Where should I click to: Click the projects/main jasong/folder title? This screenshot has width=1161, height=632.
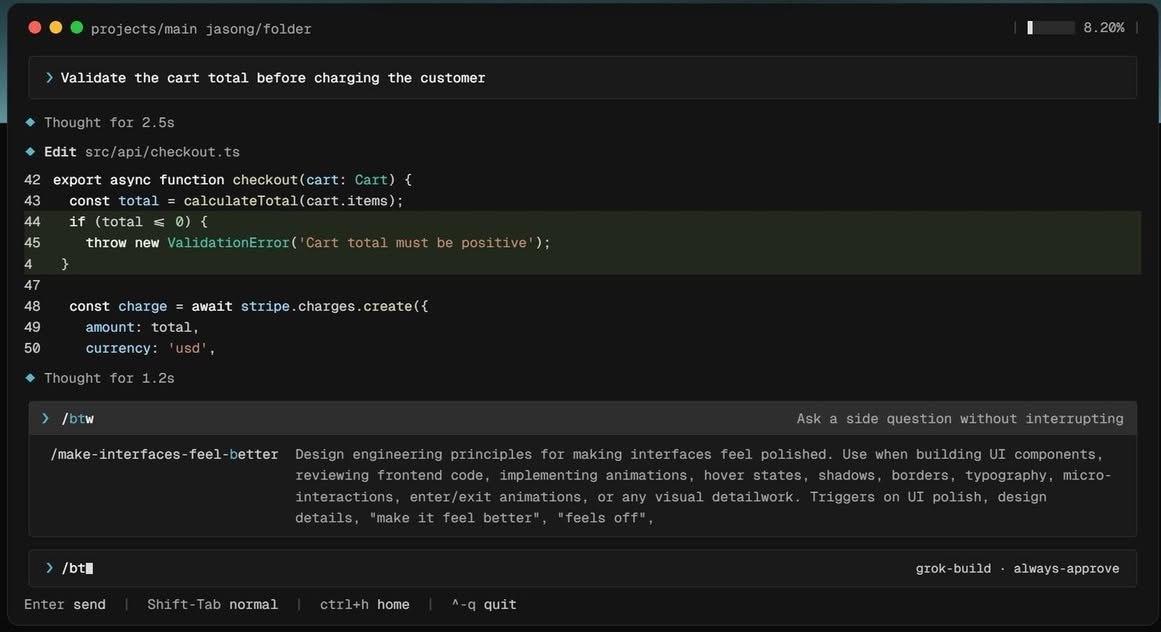pos(201,29)
